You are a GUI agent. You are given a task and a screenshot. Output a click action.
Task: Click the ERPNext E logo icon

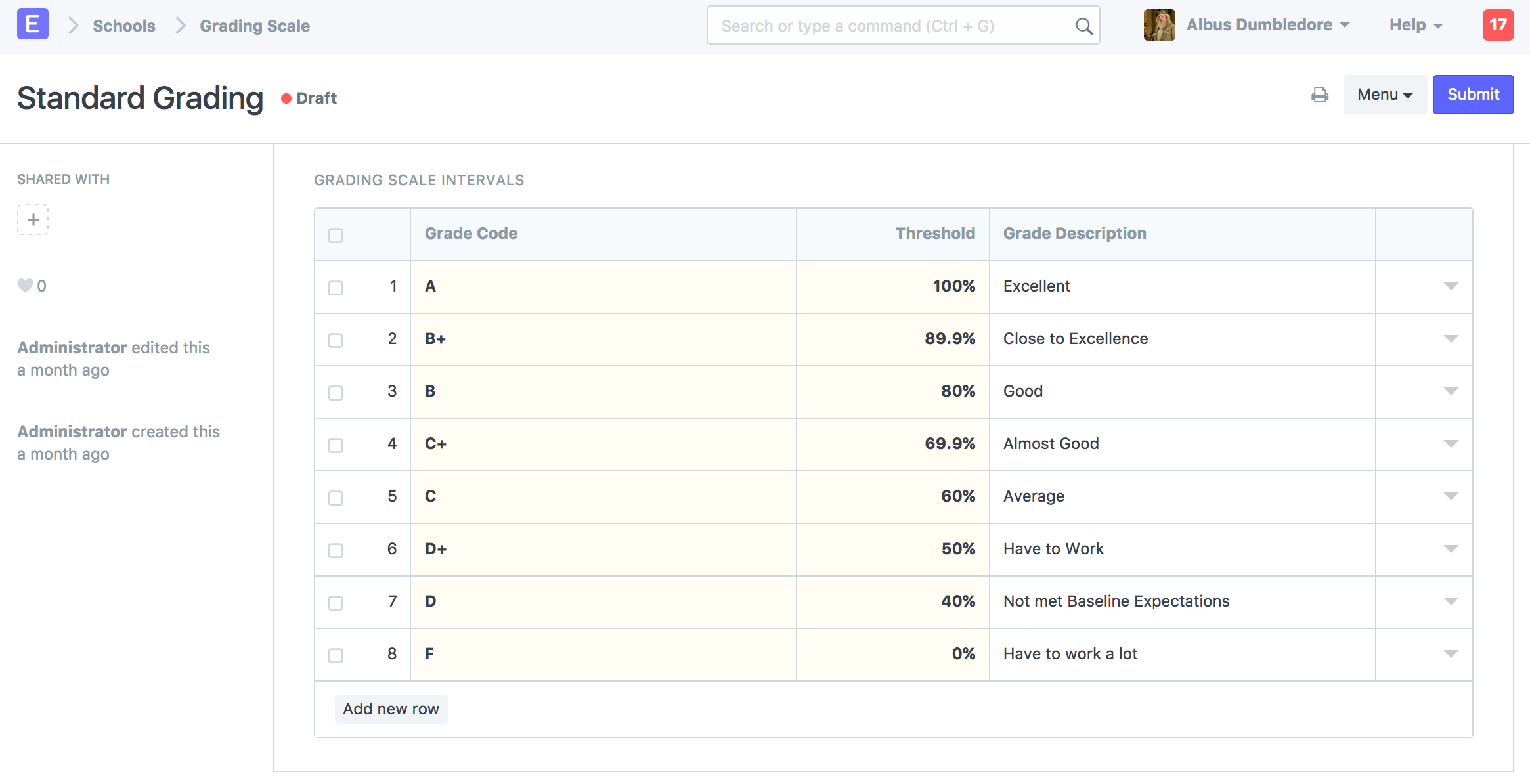point(33,24)
